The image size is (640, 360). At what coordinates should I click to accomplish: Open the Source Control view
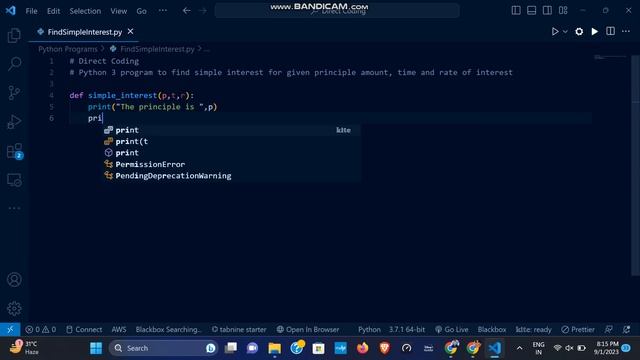click(14, 93)
